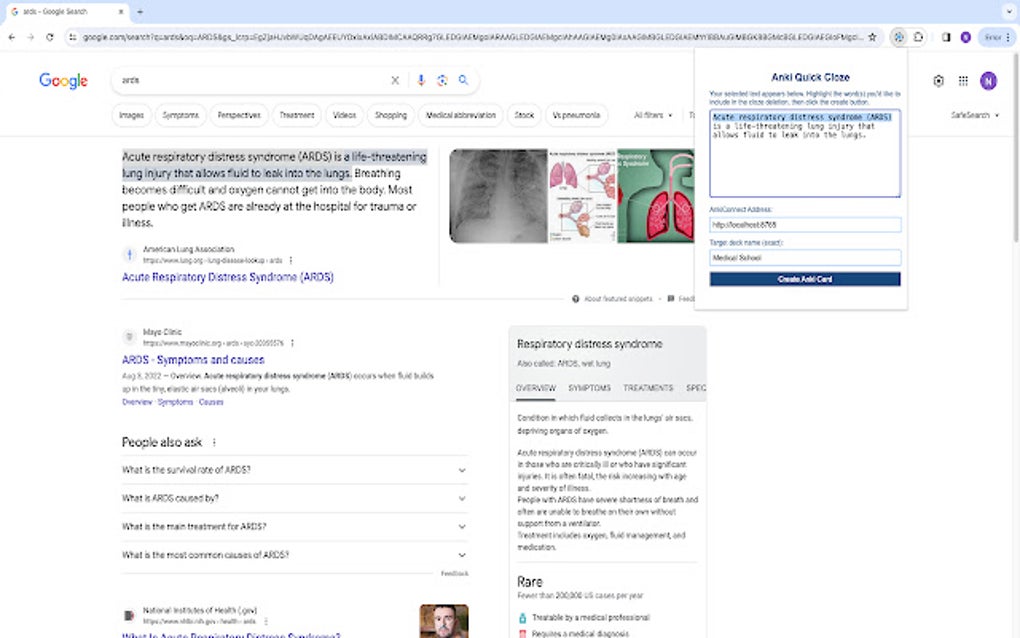The height and width of the screenshot is (638, 1020).
Task: Open the 'ARDS - Symptoms and causes' link
Action: point(193,360)
